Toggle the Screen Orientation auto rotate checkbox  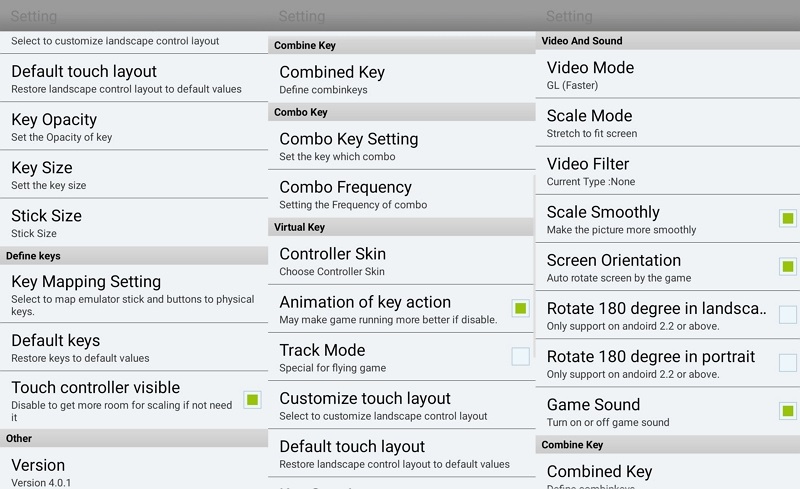[787, 266]
